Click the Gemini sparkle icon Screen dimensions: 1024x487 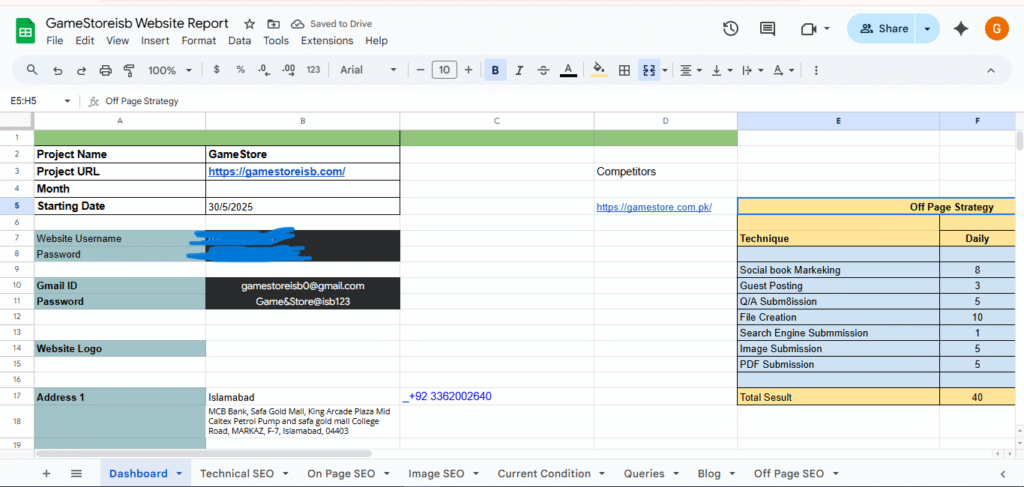[x=961, y=28]
